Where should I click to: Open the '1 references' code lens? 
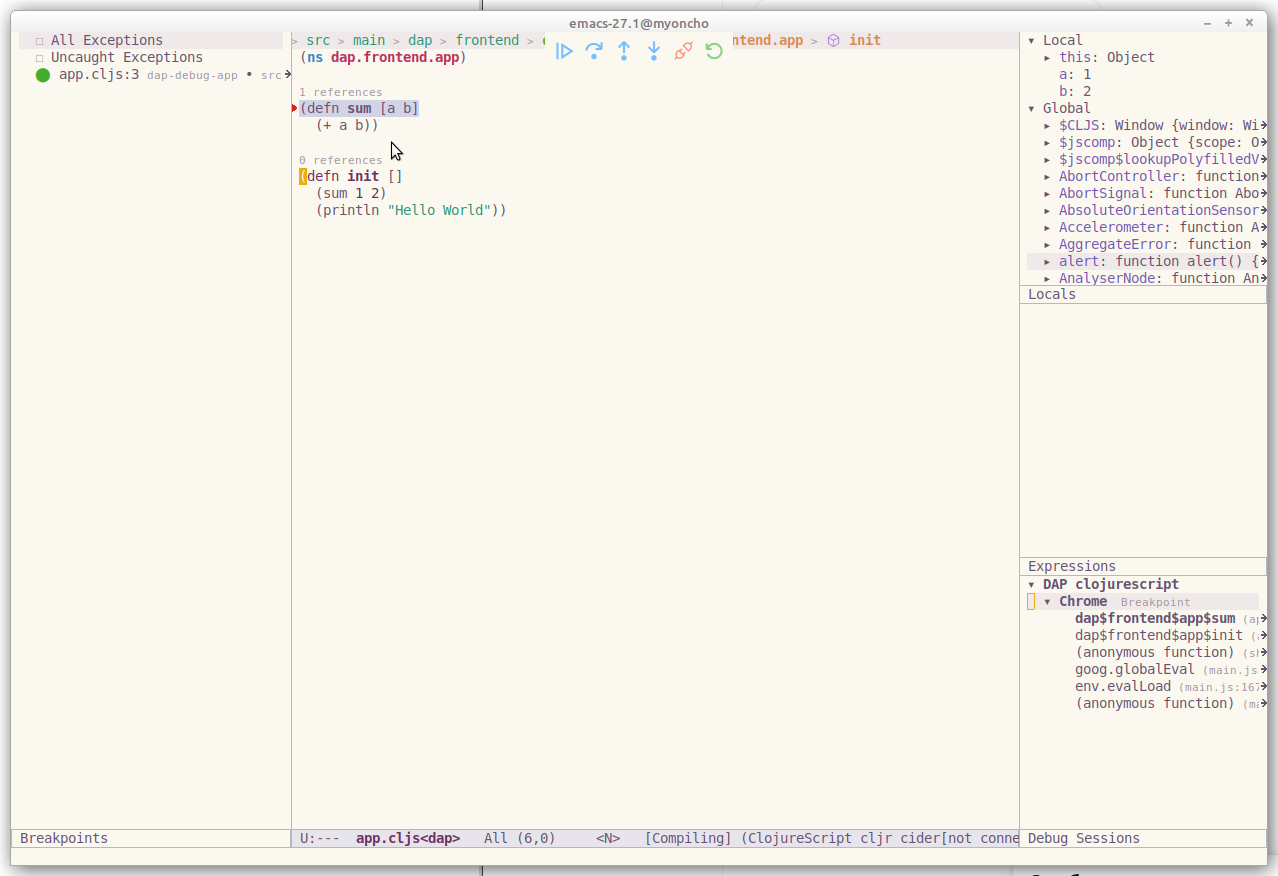click(x=340, y=92)
